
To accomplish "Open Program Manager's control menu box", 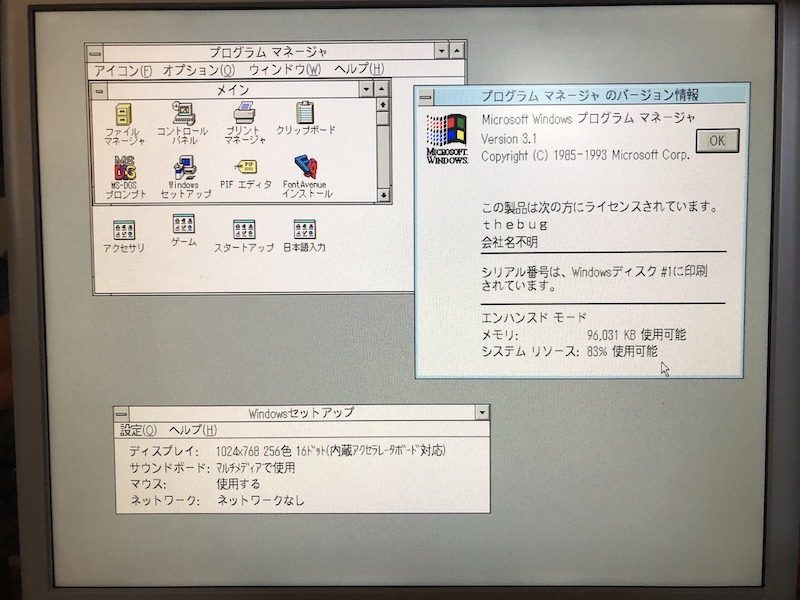I will tap(95, 53).
